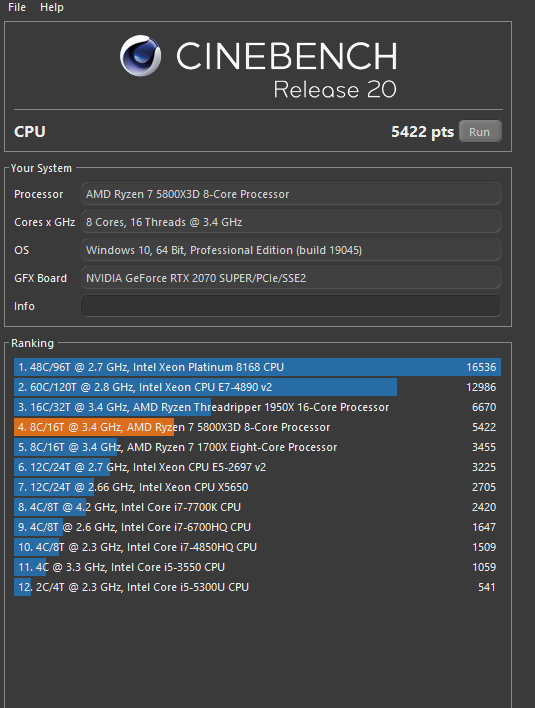Select ranking row Intel Core i7-4850HQ

[x=257, y=547]
